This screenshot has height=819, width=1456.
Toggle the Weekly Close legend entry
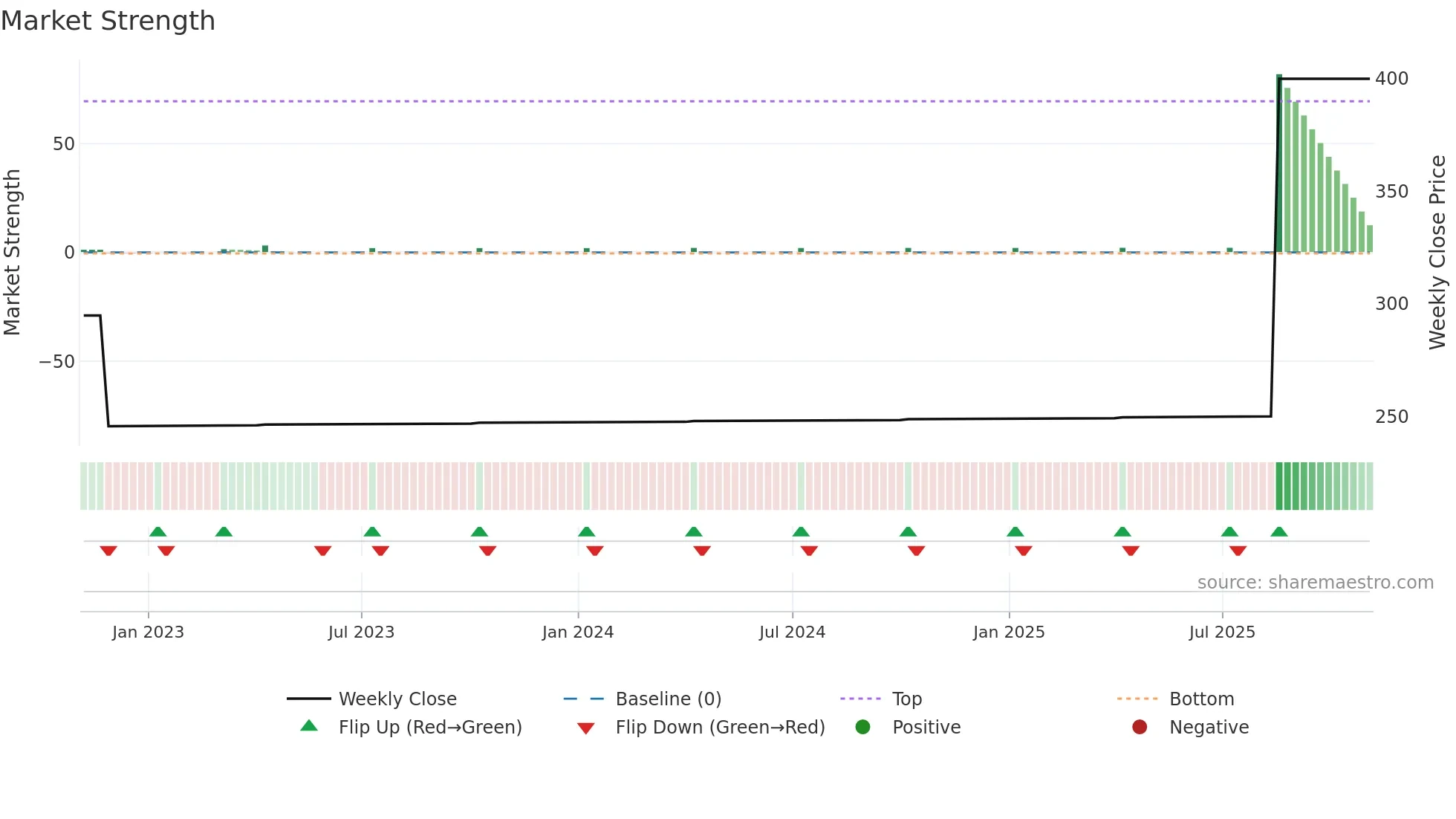371,699
